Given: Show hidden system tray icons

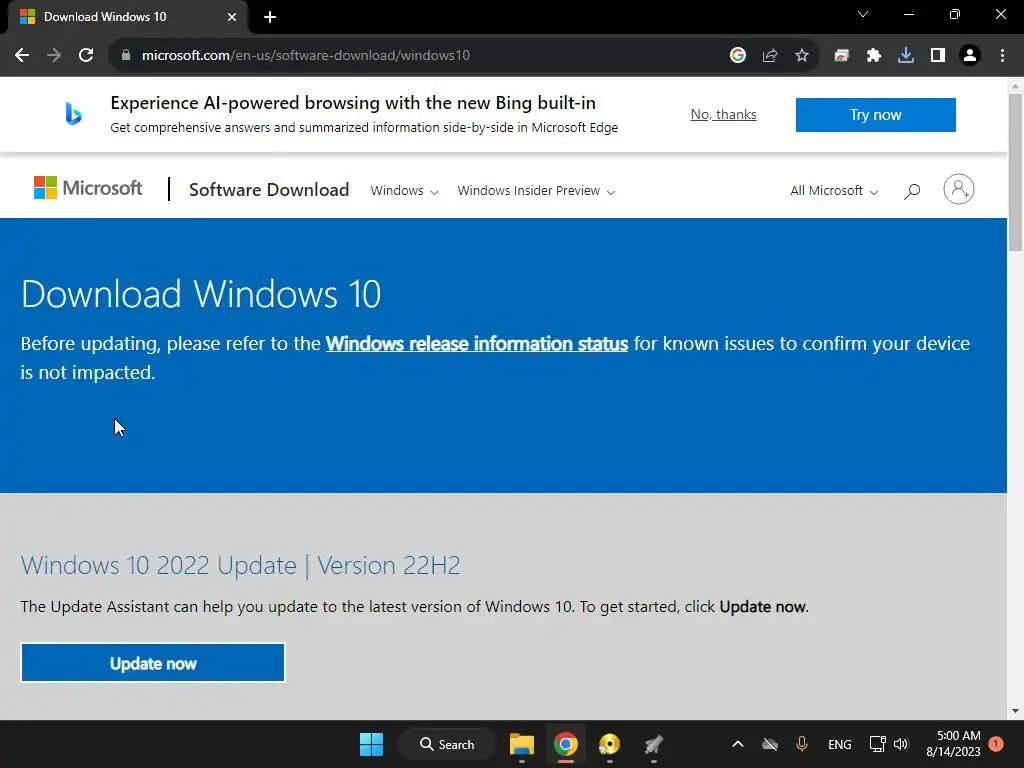Looking at the screenshot, I should click(737, 744).
